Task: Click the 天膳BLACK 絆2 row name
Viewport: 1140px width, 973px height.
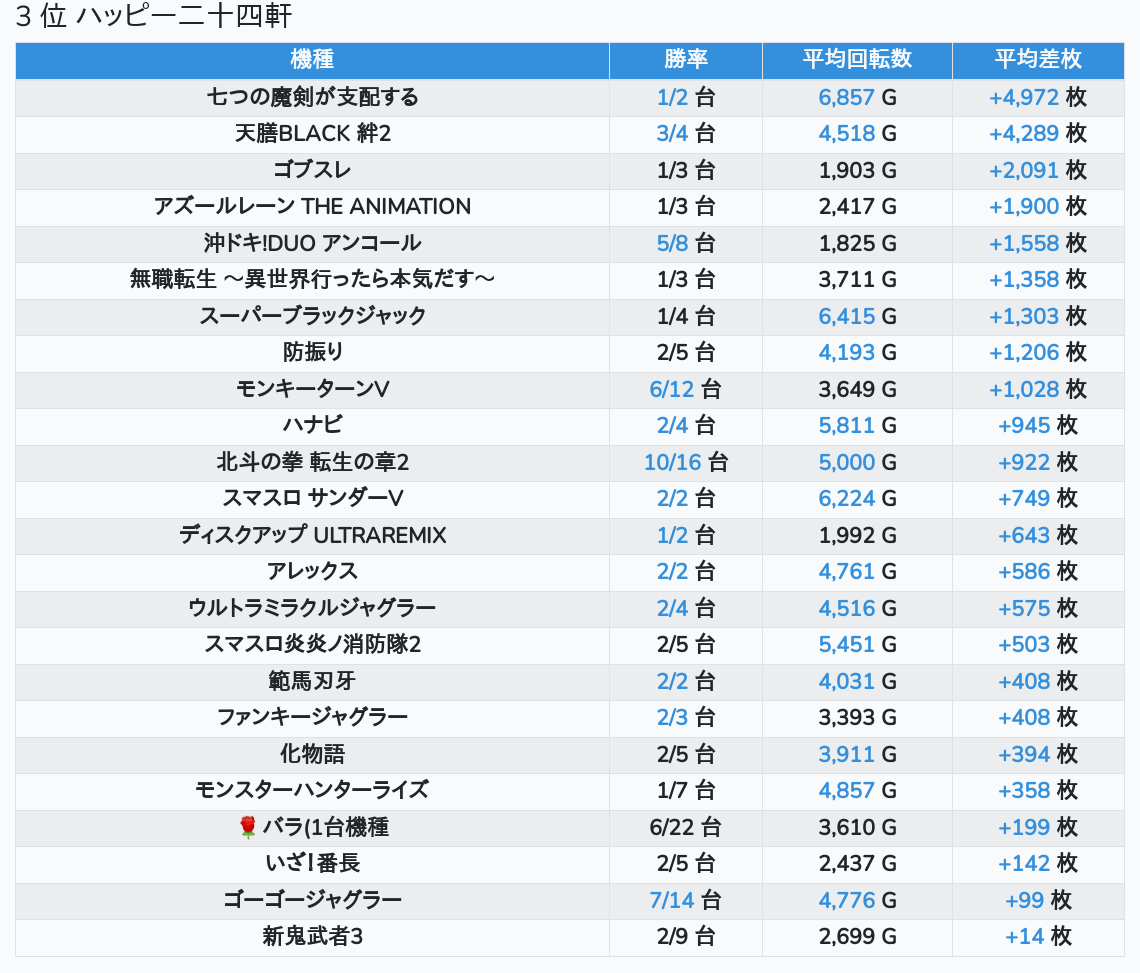Action: coord(312,134)
